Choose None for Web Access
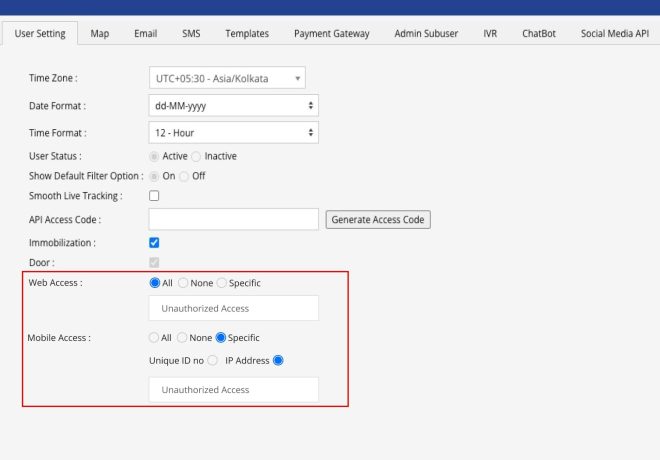 [183, 283]
